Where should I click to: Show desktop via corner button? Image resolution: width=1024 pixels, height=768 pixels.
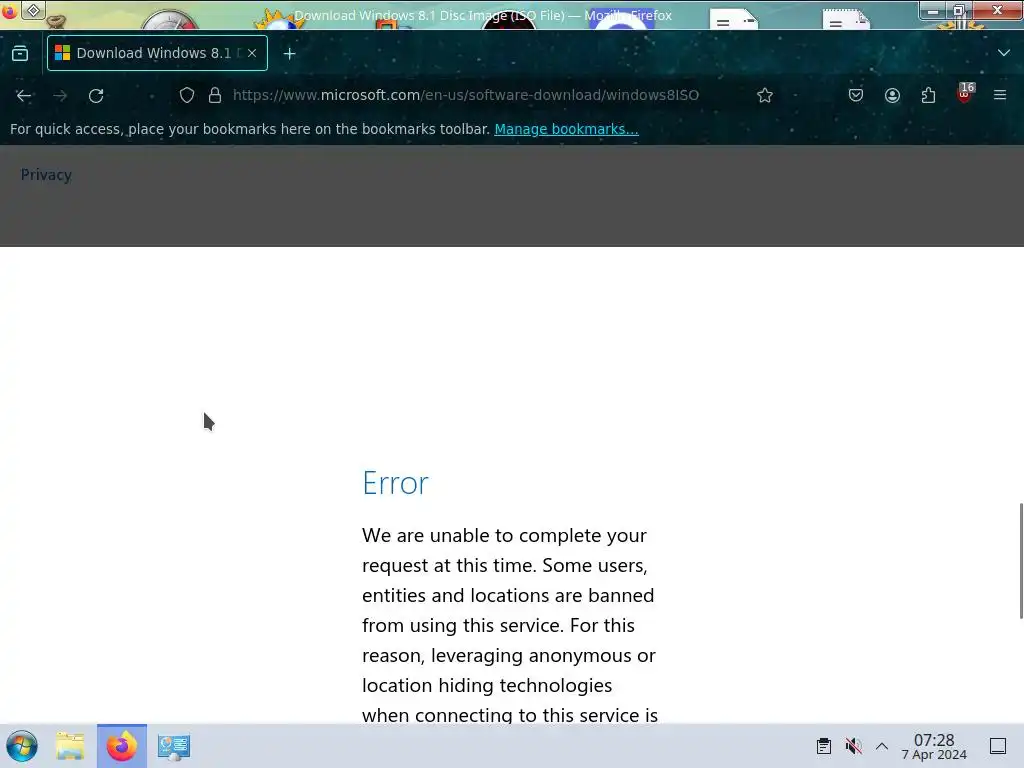pos(998,746)
